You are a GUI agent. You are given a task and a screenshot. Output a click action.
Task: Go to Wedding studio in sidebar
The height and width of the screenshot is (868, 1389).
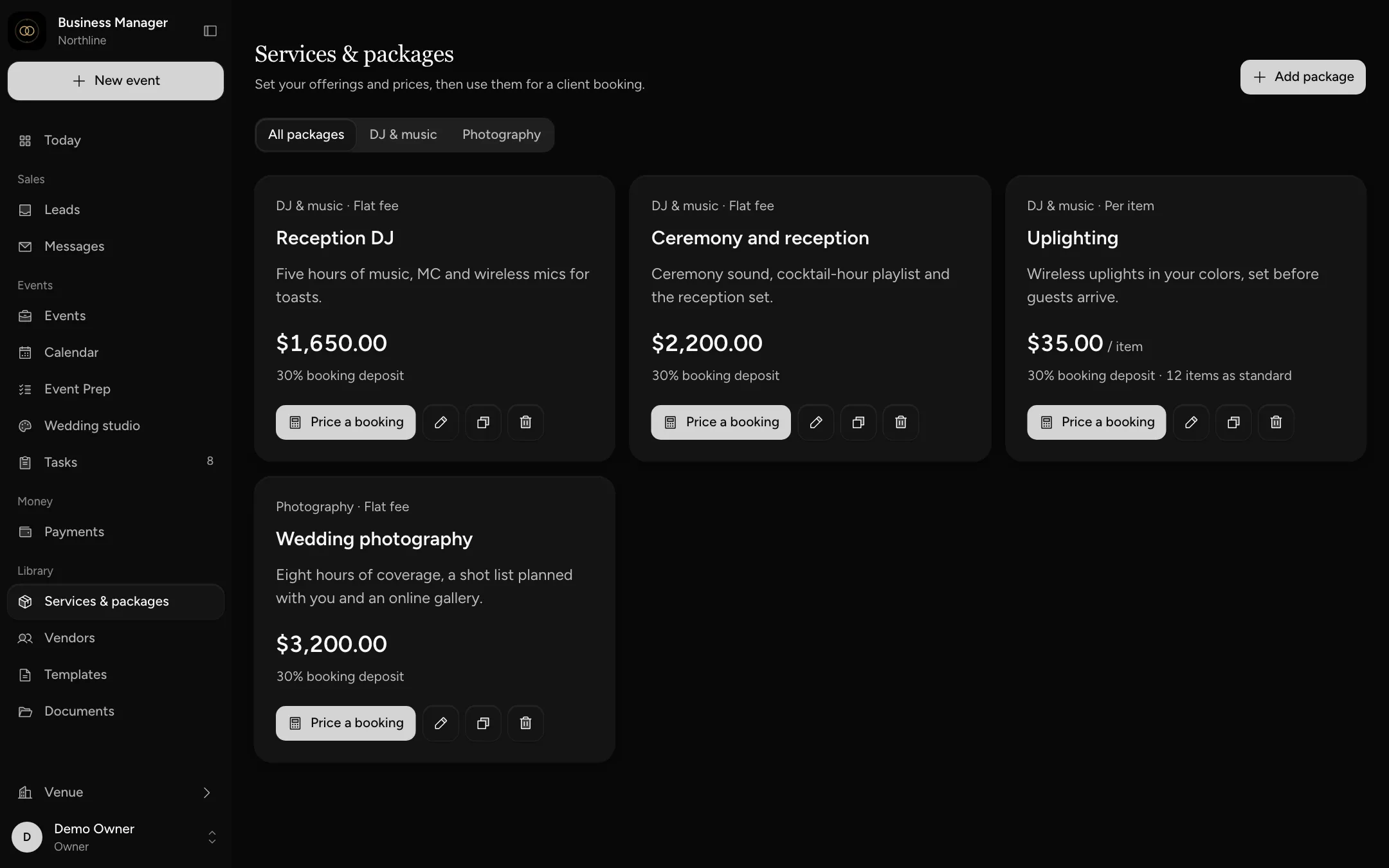[116, 426]
